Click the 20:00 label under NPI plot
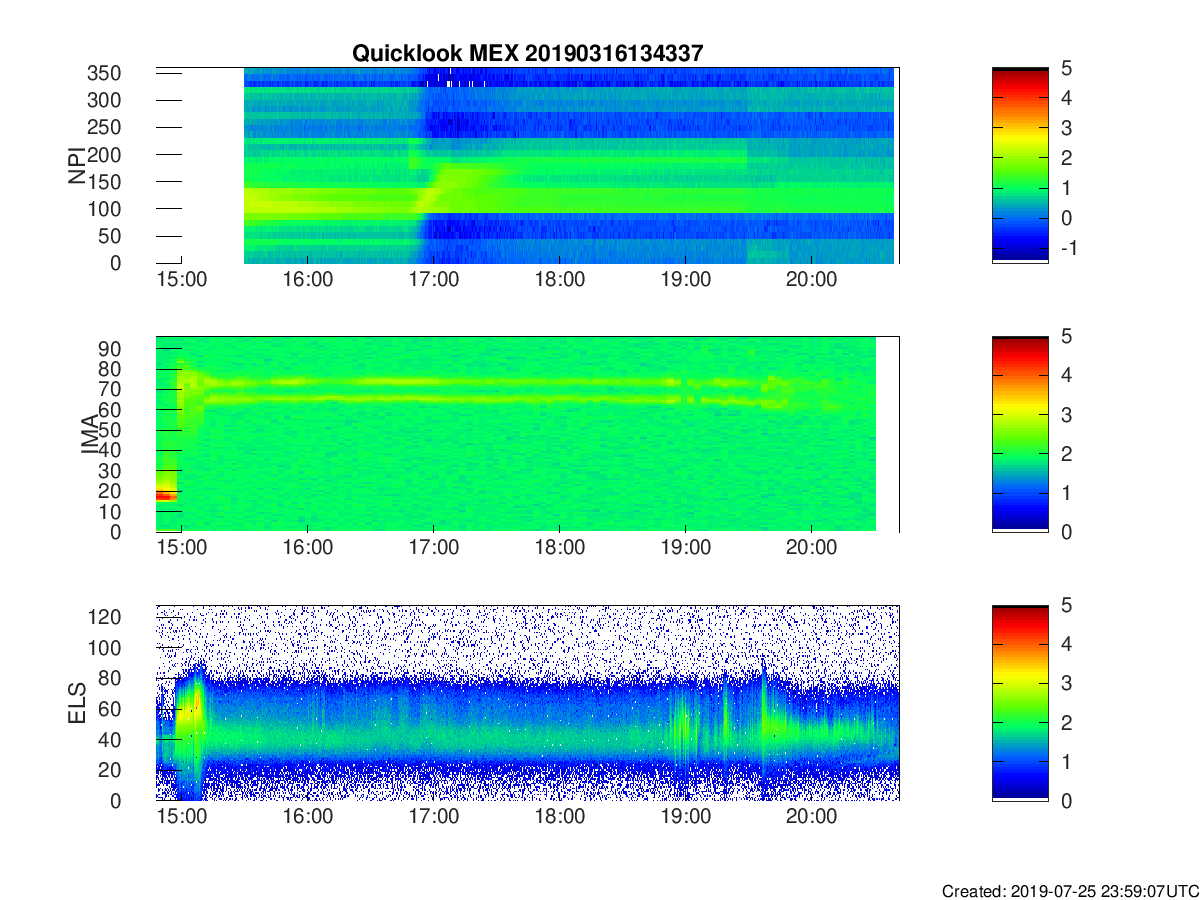1200x900 pixels. click(x=811, y=280)
